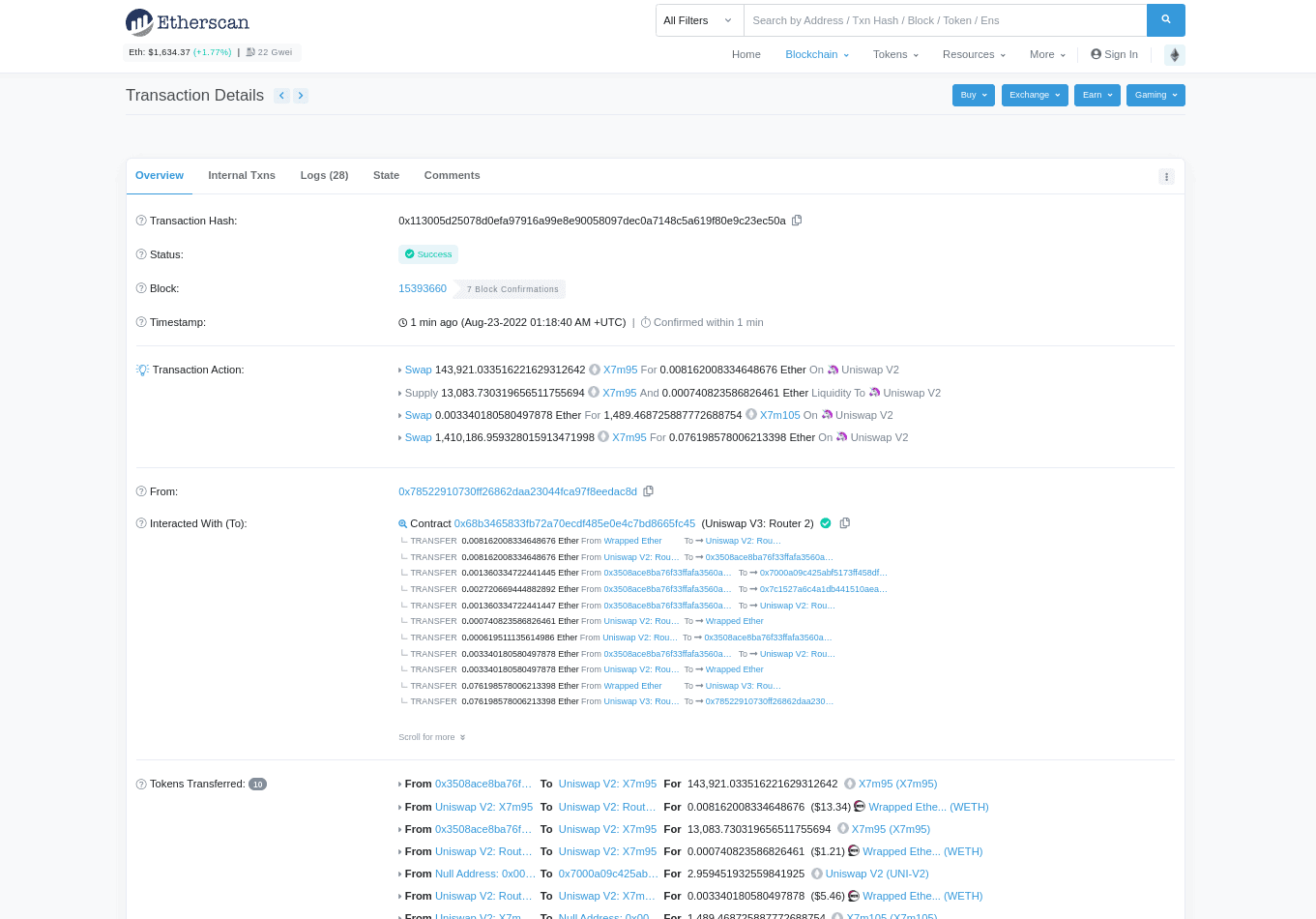Expand the Blockchain menu

click(x=817, y=54)
